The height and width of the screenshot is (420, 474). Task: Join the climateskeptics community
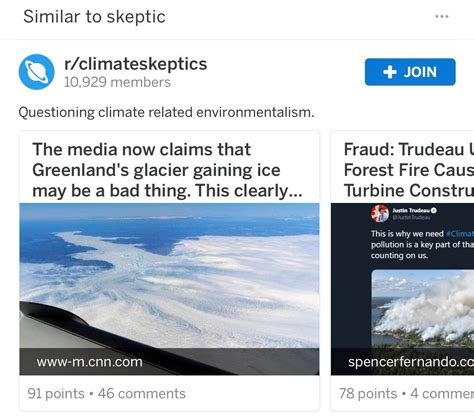410,72
